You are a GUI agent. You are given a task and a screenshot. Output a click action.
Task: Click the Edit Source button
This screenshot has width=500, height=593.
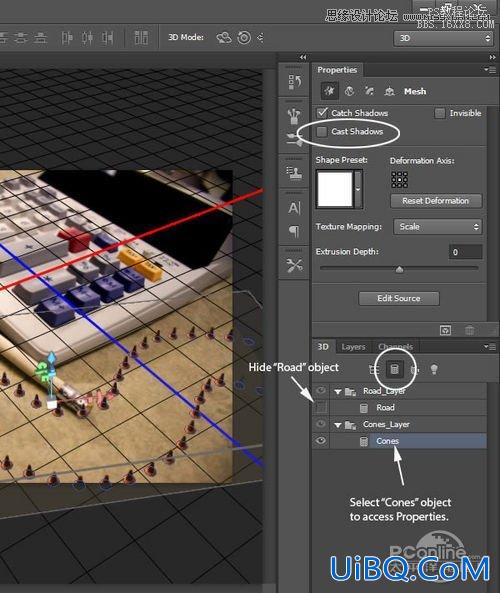399,298
